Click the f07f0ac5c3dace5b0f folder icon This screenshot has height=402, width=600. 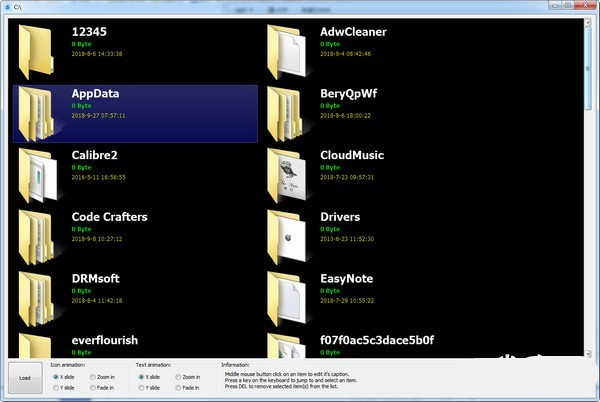[x=287, y=345]
